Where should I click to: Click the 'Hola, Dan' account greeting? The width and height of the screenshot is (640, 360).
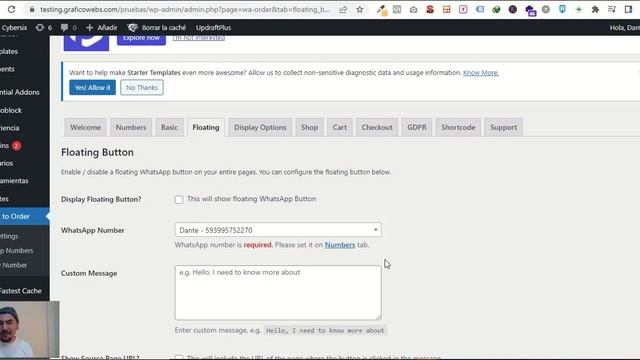coord(624,27)
